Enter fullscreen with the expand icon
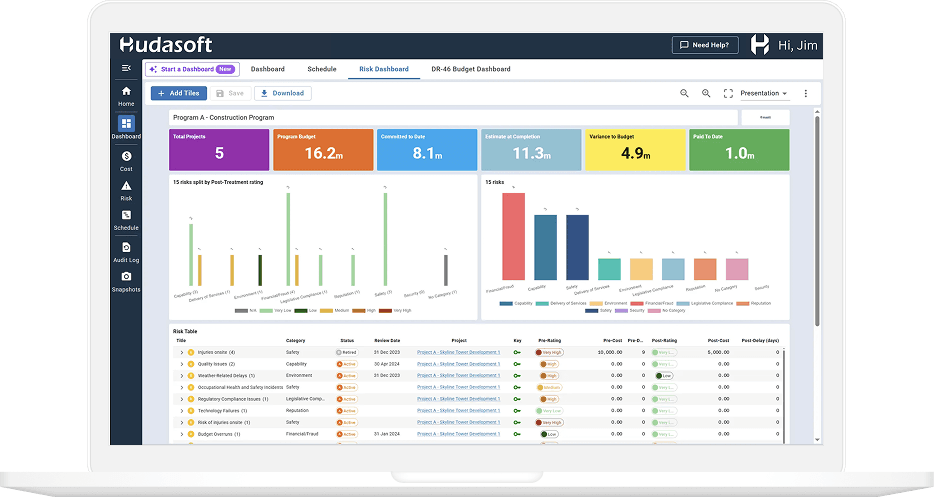 click(x=728, y=93)
